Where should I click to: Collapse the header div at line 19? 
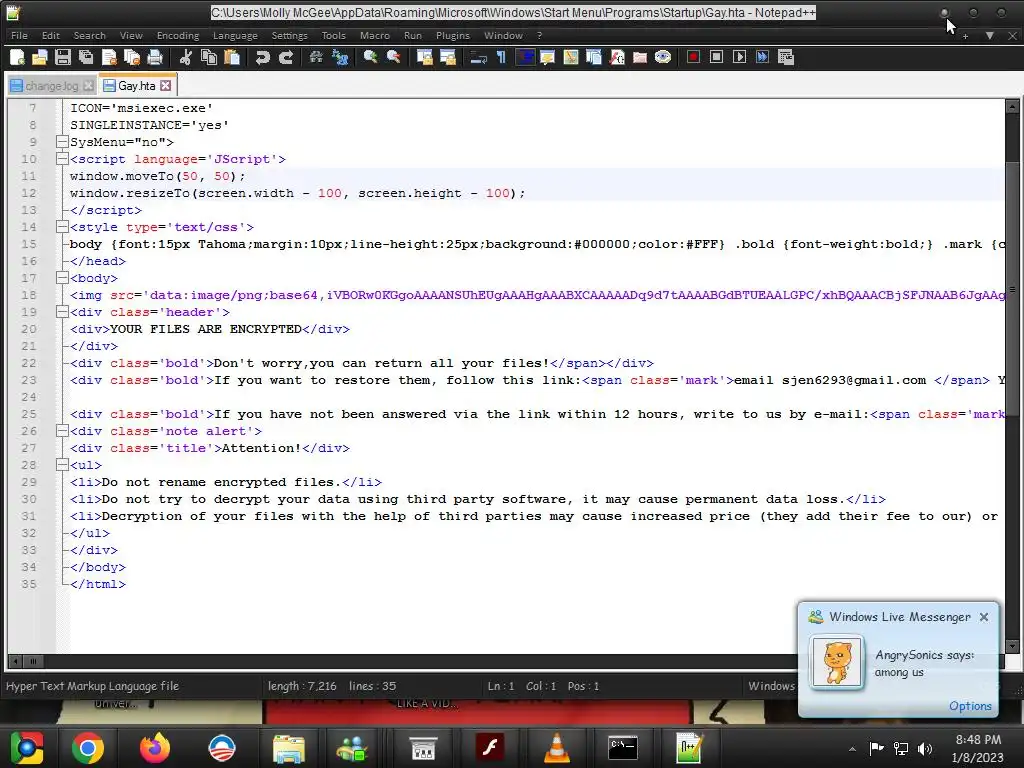pos(62,312)
